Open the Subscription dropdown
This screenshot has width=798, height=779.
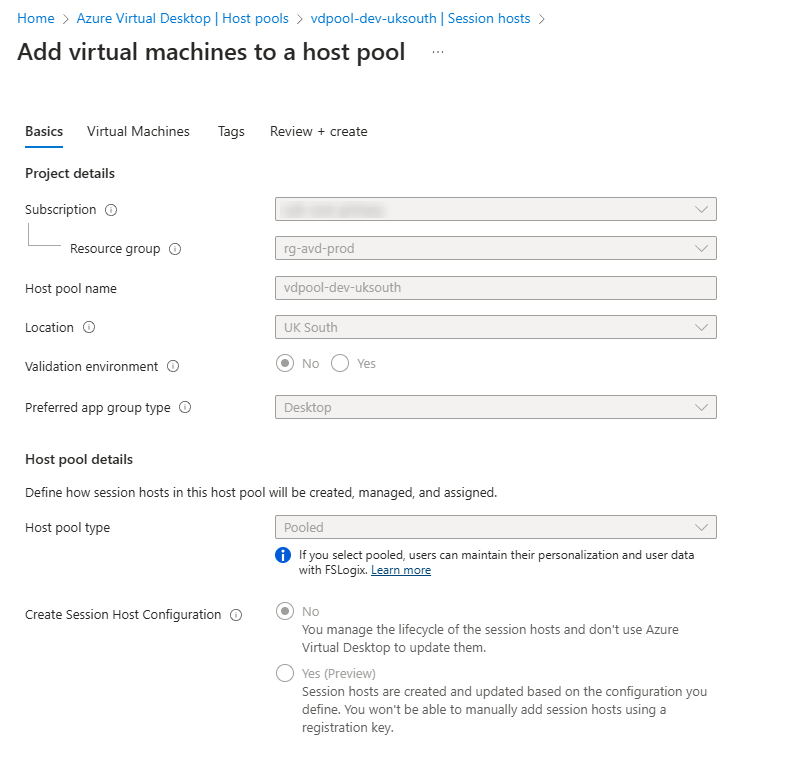[496, 209]
